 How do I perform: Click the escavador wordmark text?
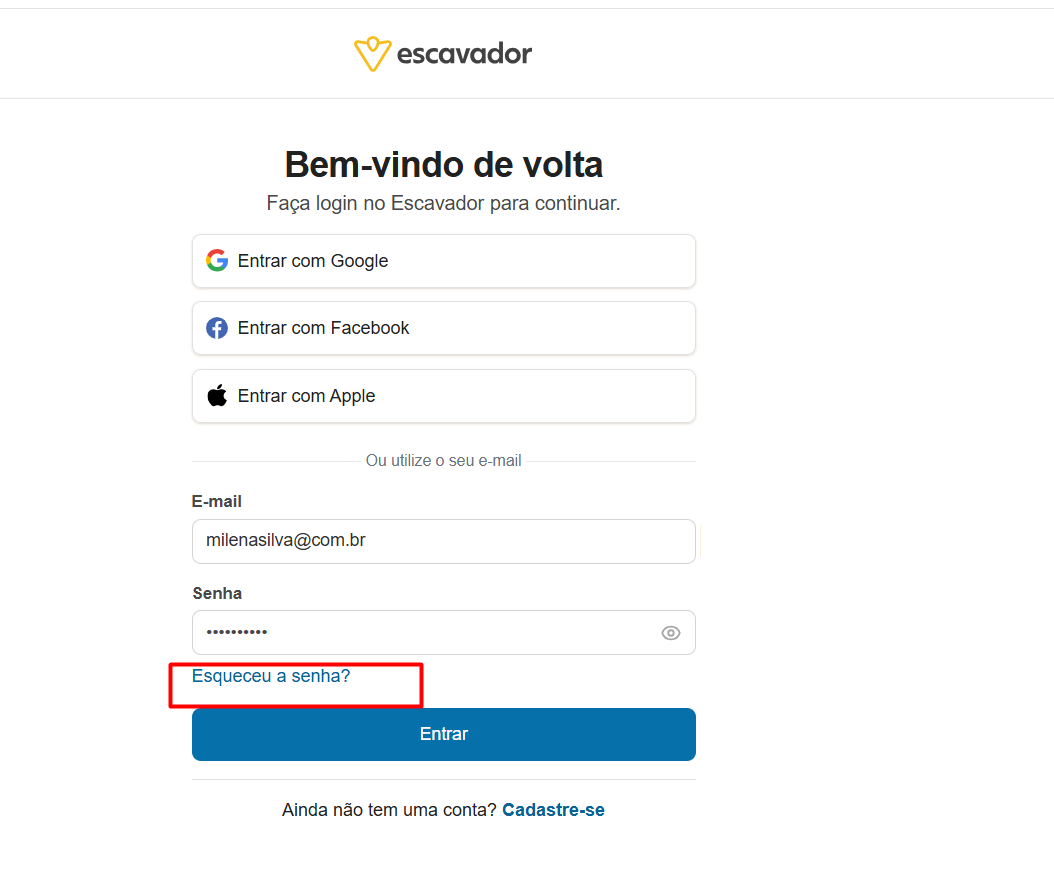tap(464, 54)
